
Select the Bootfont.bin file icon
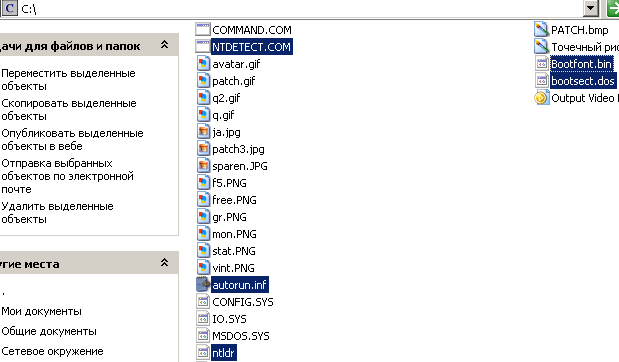[542, 64]
